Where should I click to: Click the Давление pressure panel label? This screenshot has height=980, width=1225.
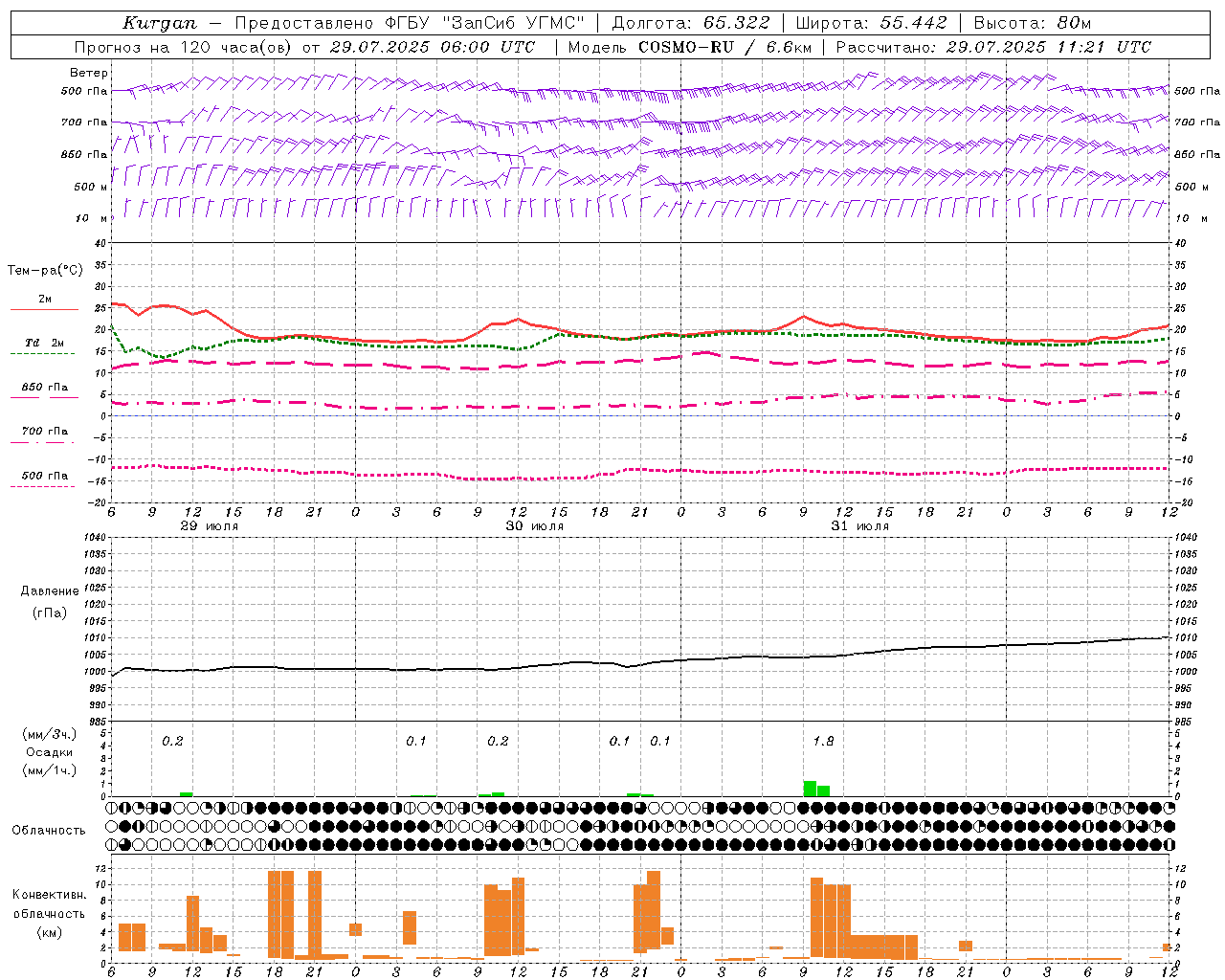[50, 591]
